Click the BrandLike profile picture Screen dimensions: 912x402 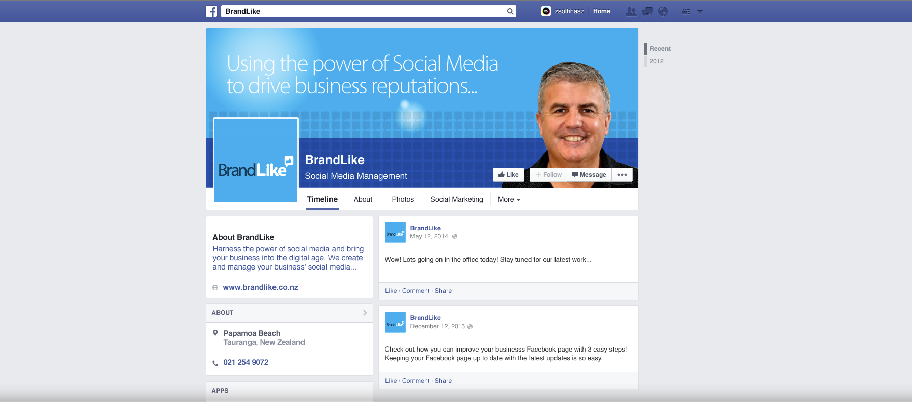tap(256, 160)
